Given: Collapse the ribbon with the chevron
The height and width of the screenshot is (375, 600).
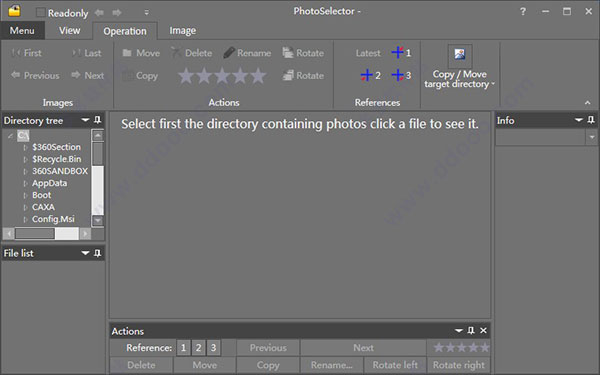Looking at the screenshot, I should pyautogui.click(x=587, y=103).
